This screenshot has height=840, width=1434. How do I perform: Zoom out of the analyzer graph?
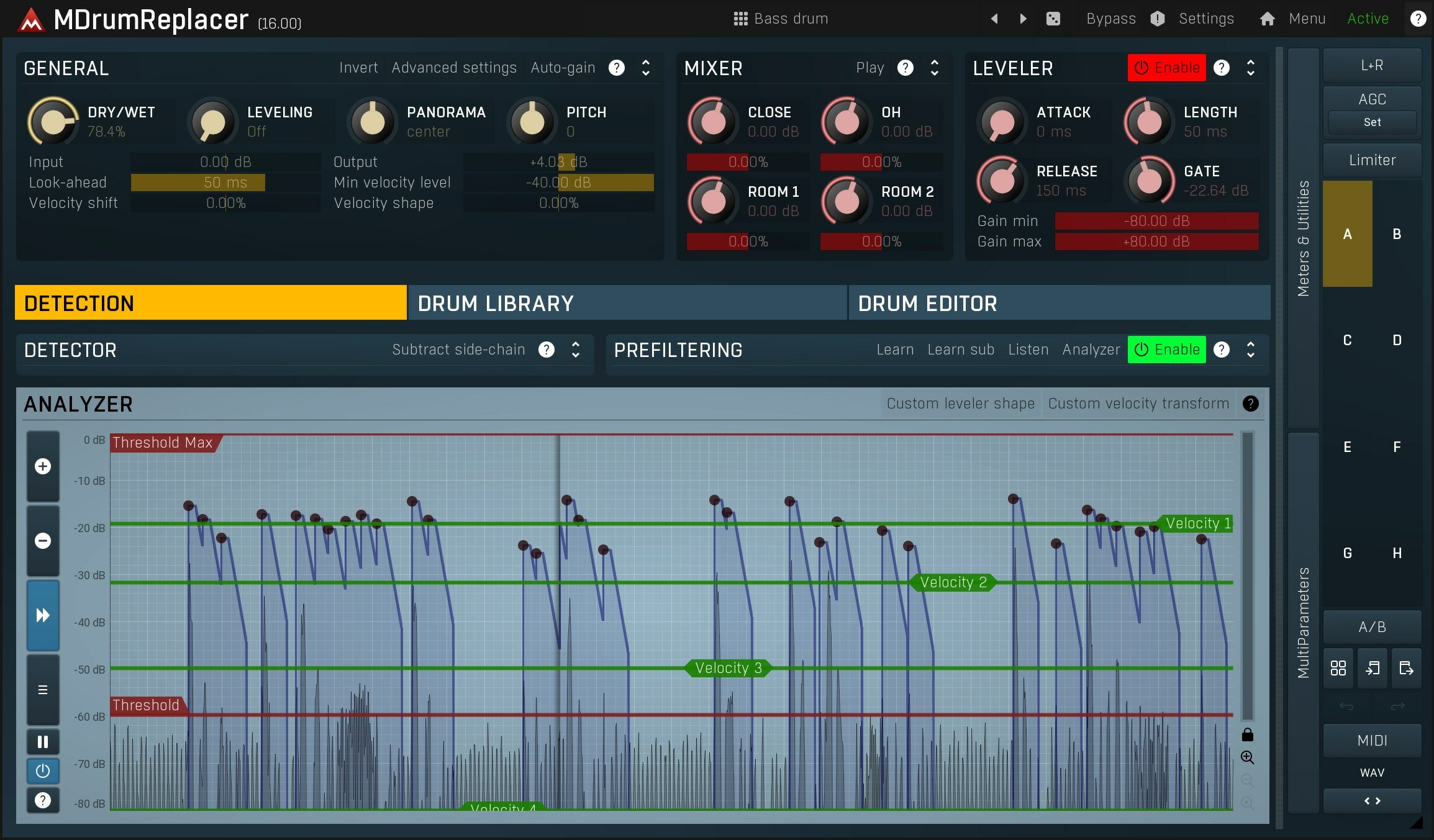[x=43, y=541]
